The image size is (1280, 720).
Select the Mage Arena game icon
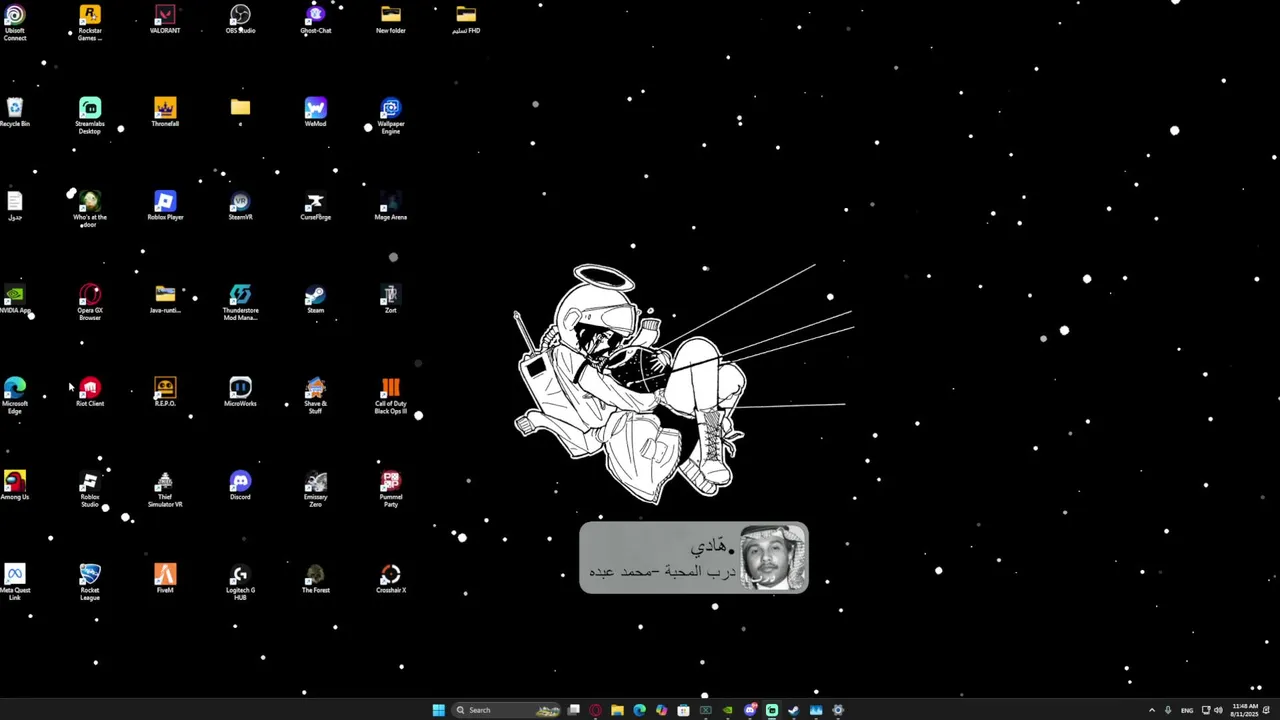tap(390, 206)
